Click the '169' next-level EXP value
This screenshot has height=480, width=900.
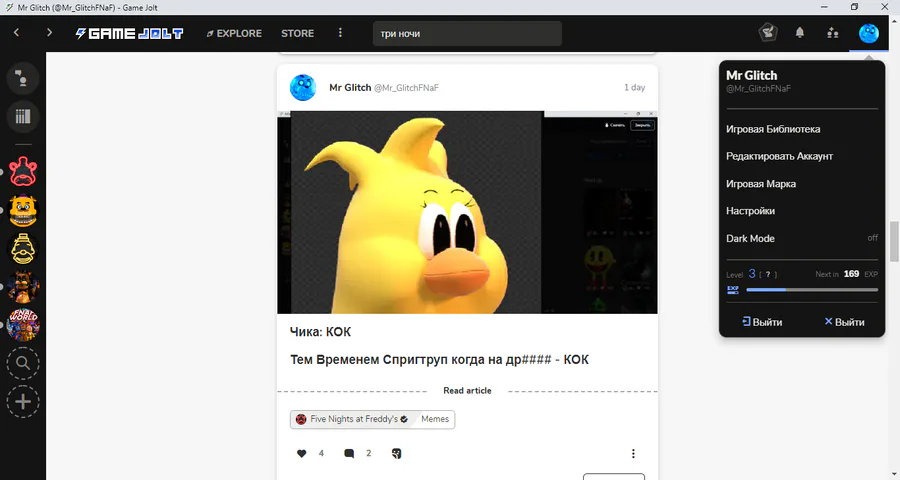coord(851,274)
